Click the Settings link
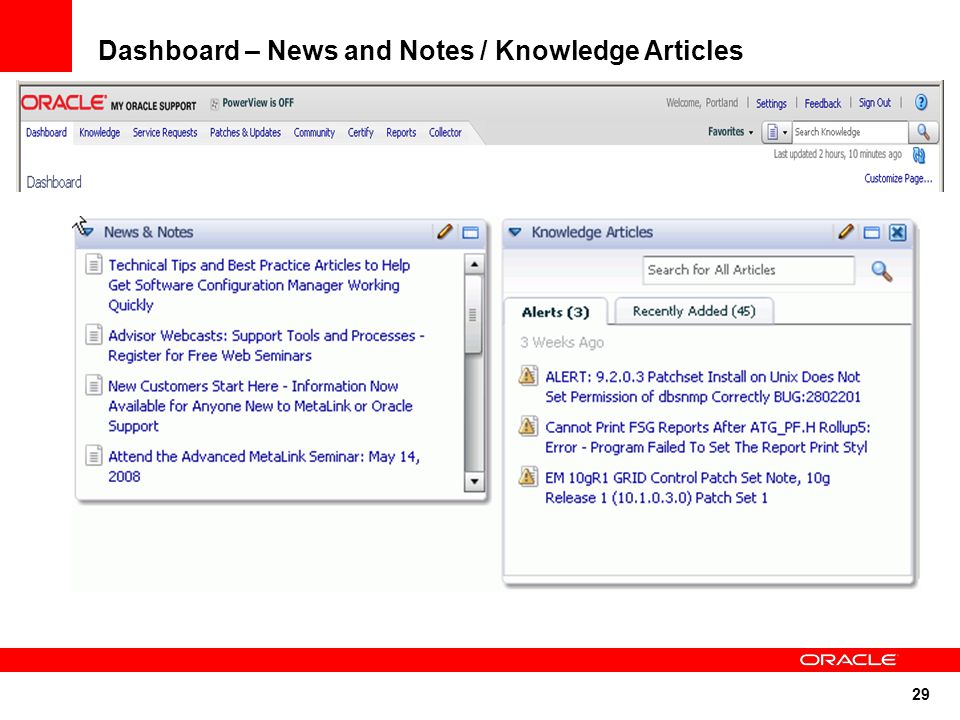This screenshot has height=720, width=960. 771,103
